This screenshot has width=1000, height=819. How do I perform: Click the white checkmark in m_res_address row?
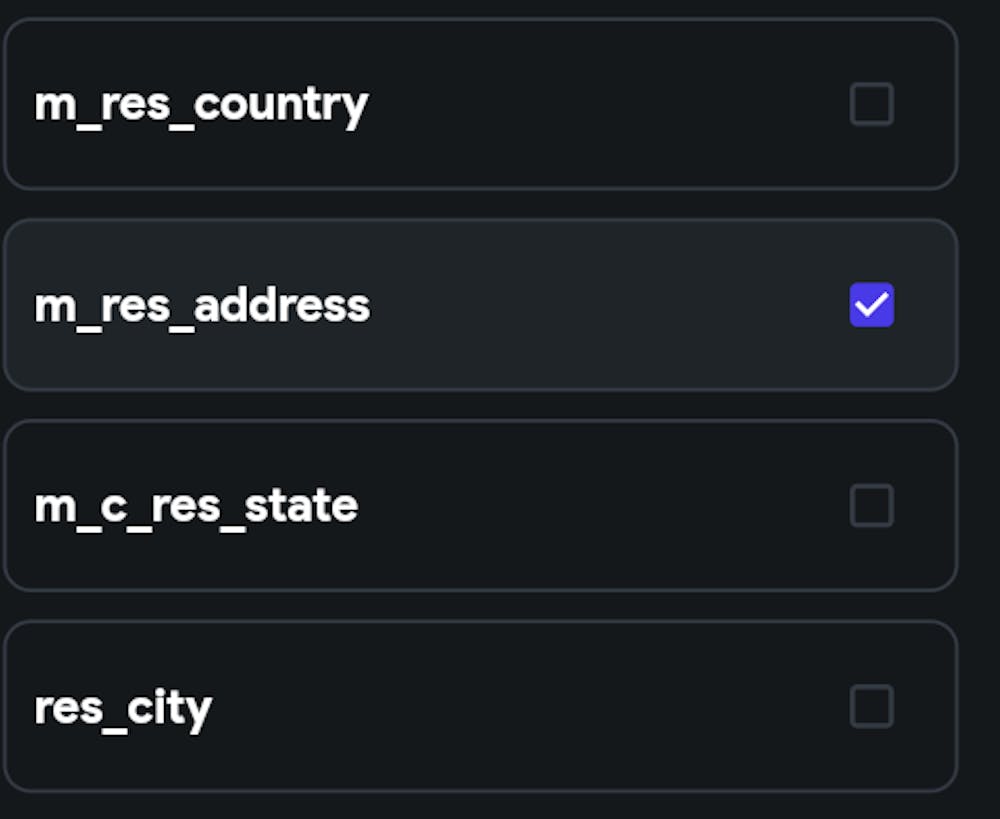coord(871,306)
